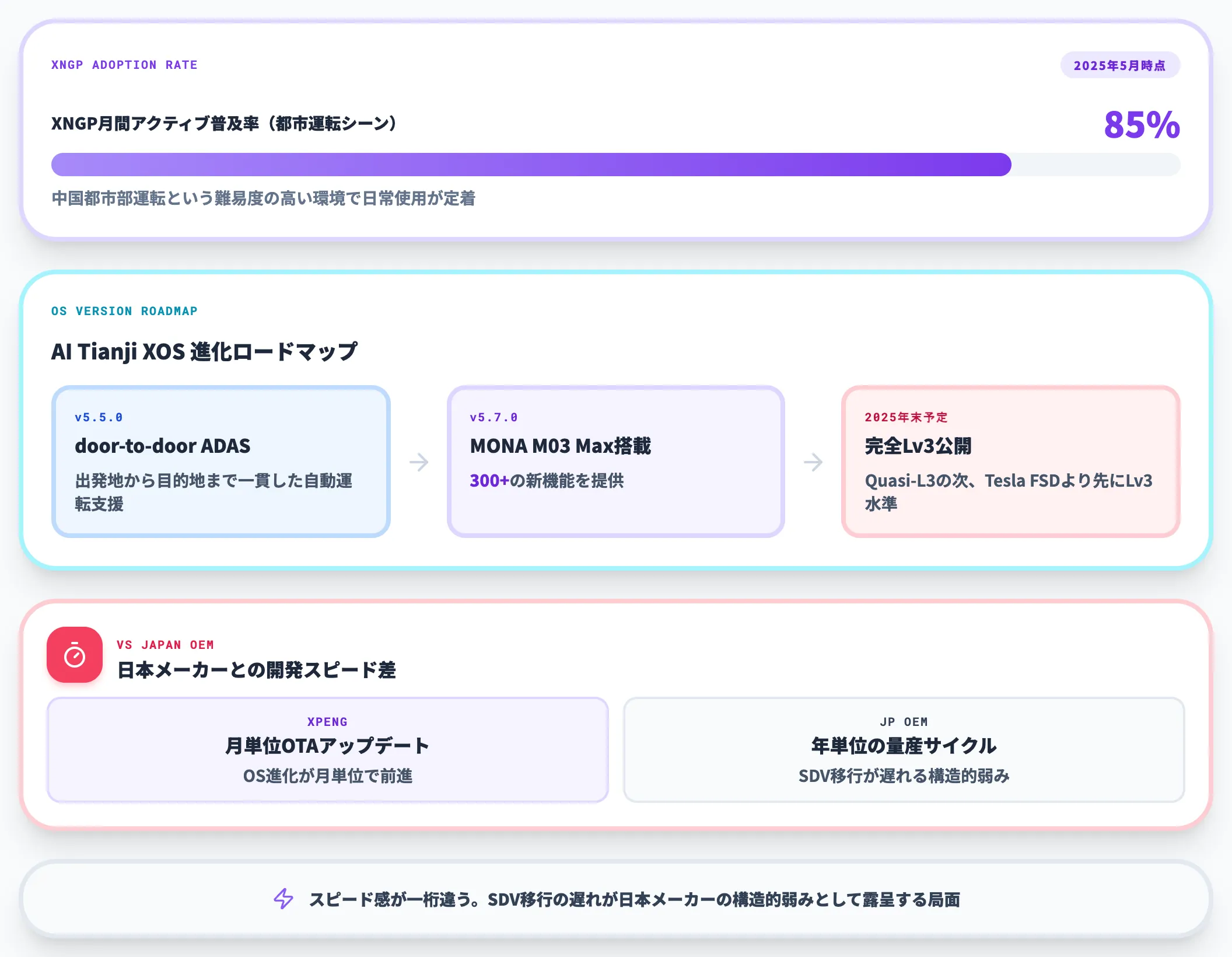Viewport: 1232px width, 957px height.
Task: Click the VS JAPAN OEM label
Action: [165, 645]
